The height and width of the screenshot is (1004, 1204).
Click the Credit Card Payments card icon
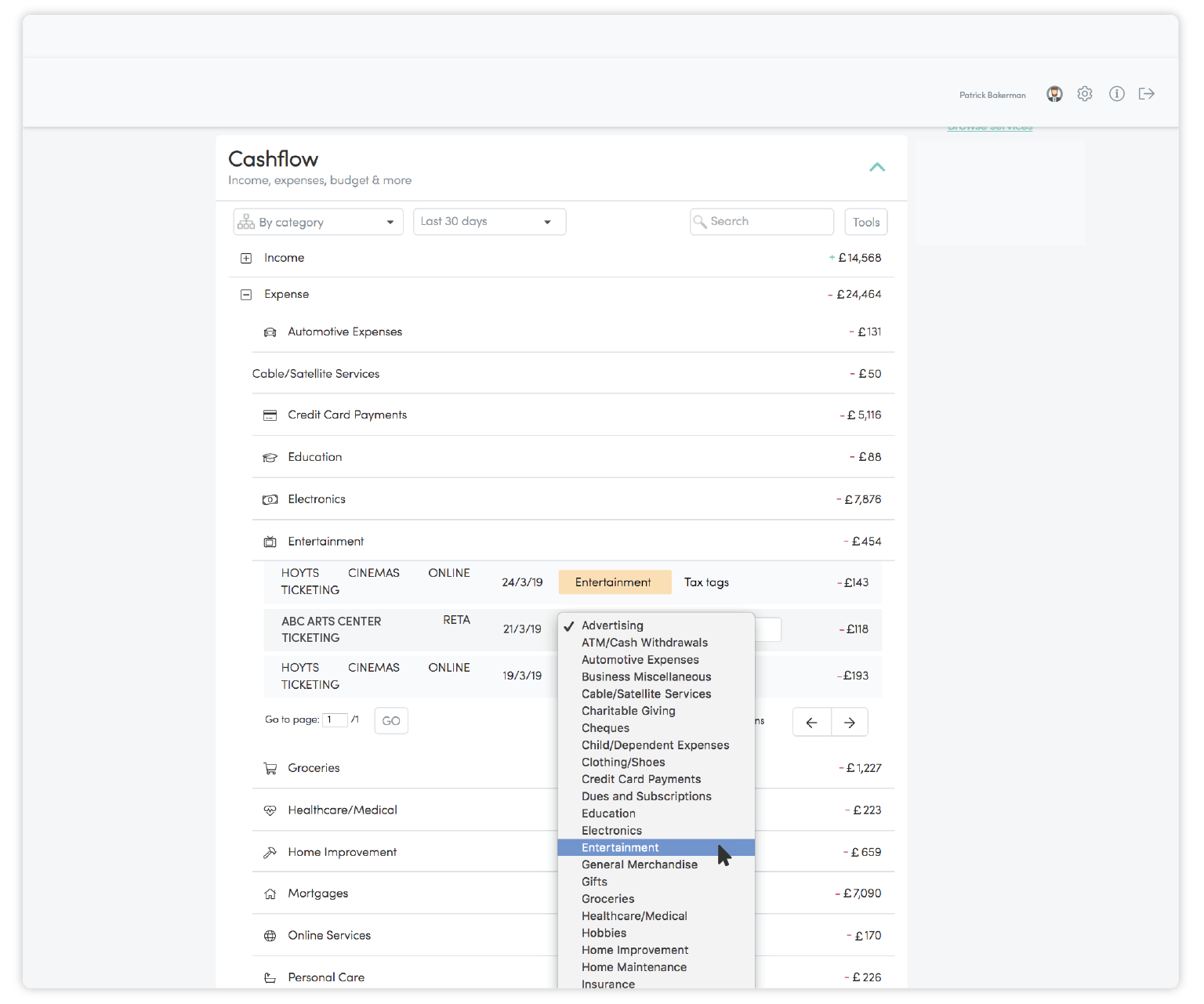tap(270, 415)
